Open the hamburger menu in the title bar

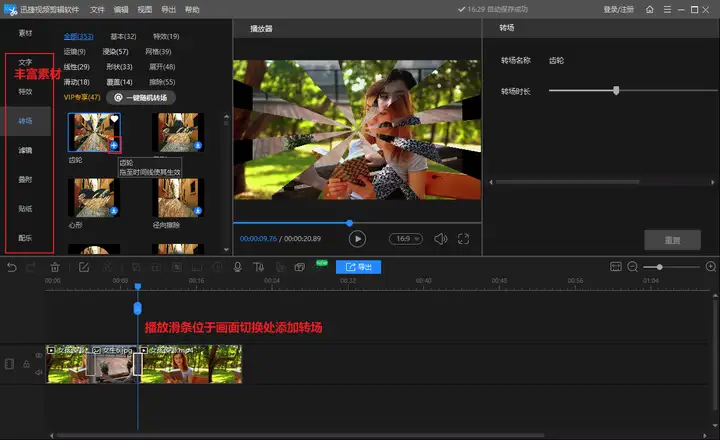(x=667, y=9)
